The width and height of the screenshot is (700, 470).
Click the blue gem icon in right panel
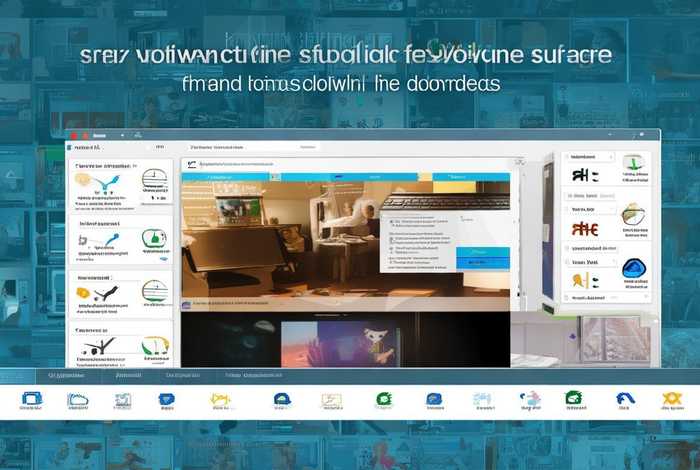click(633, 268)
